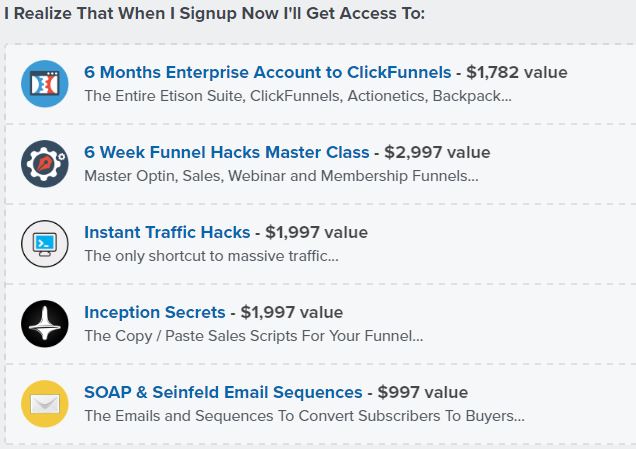636x449 pixels.
Task: Click the yellow email envelope icon
Action: tap(45, 404)
